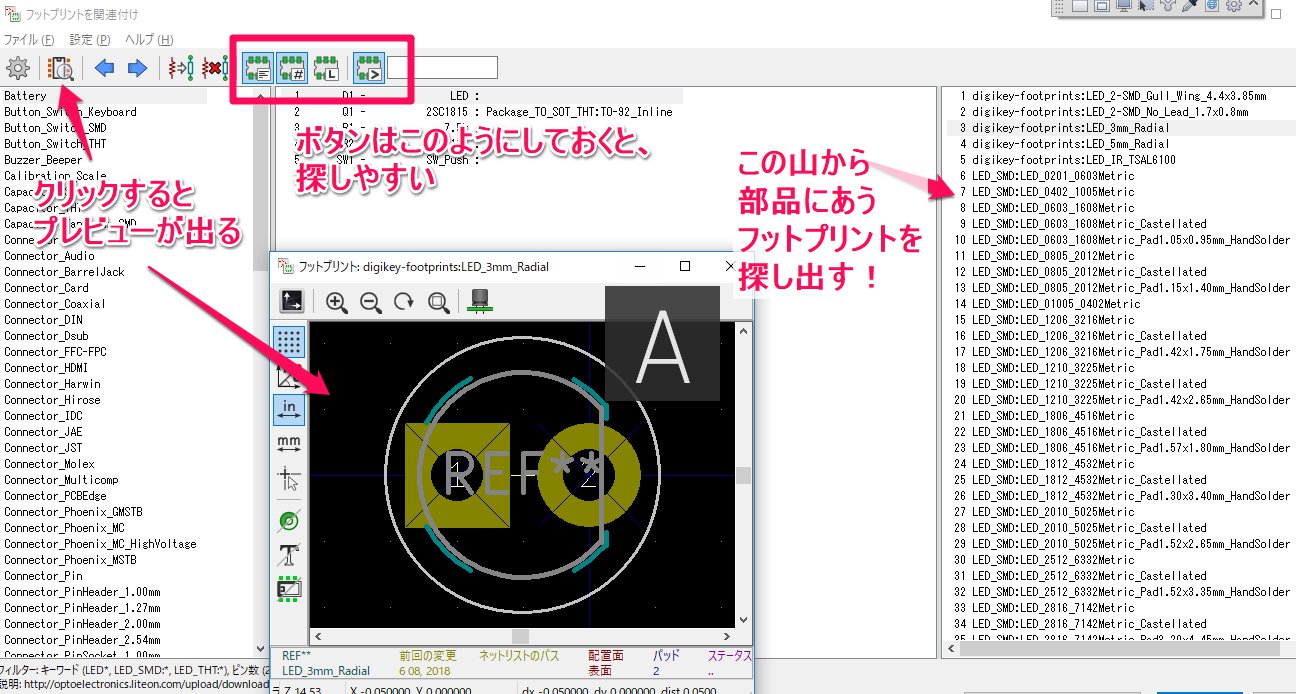Image resolution: width=1296 pixels, height=694 pixels.
Task: Zoom in on the footprint preview
Action: pyautogui.click(x=337, y=301)
